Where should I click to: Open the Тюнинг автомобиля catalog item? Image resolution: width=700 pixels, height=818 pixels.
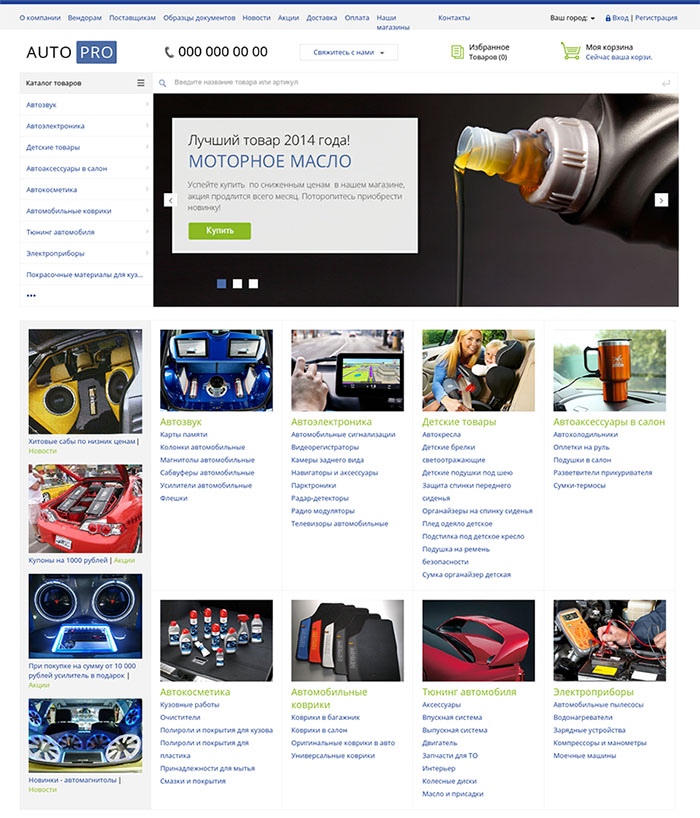60,232
